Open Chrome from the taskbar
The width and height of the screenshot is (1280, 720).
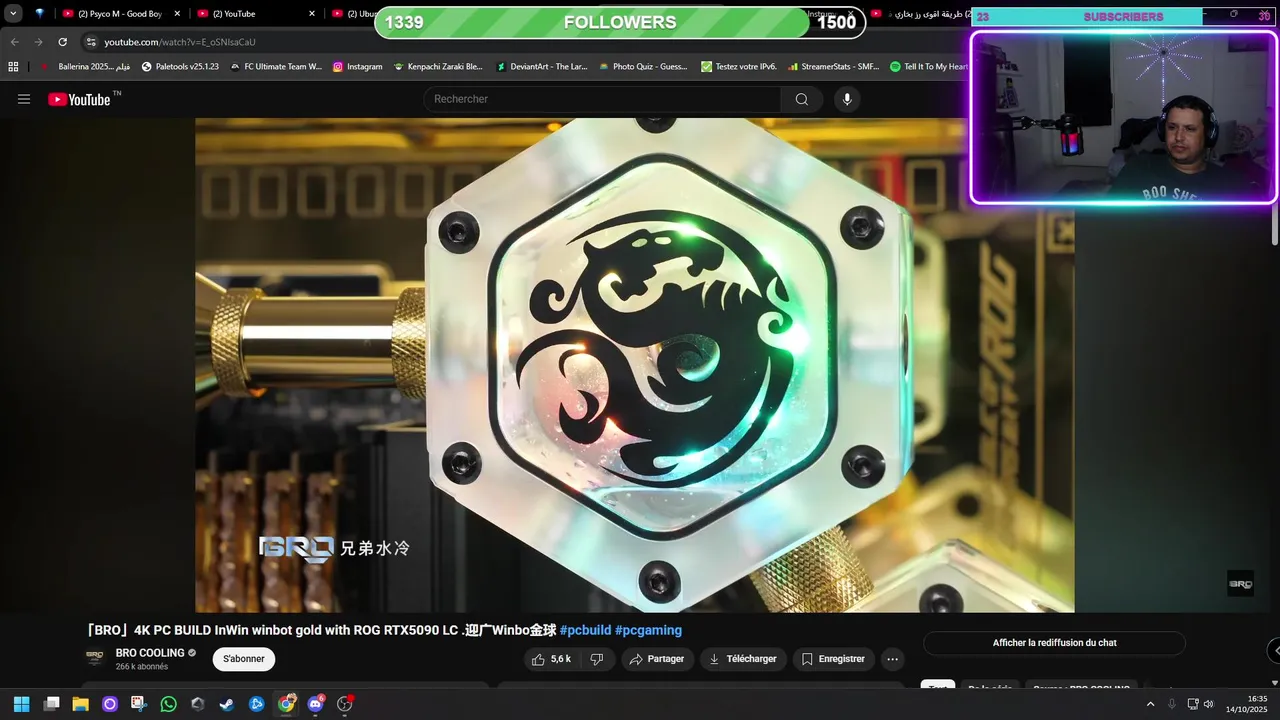(286, 704)
